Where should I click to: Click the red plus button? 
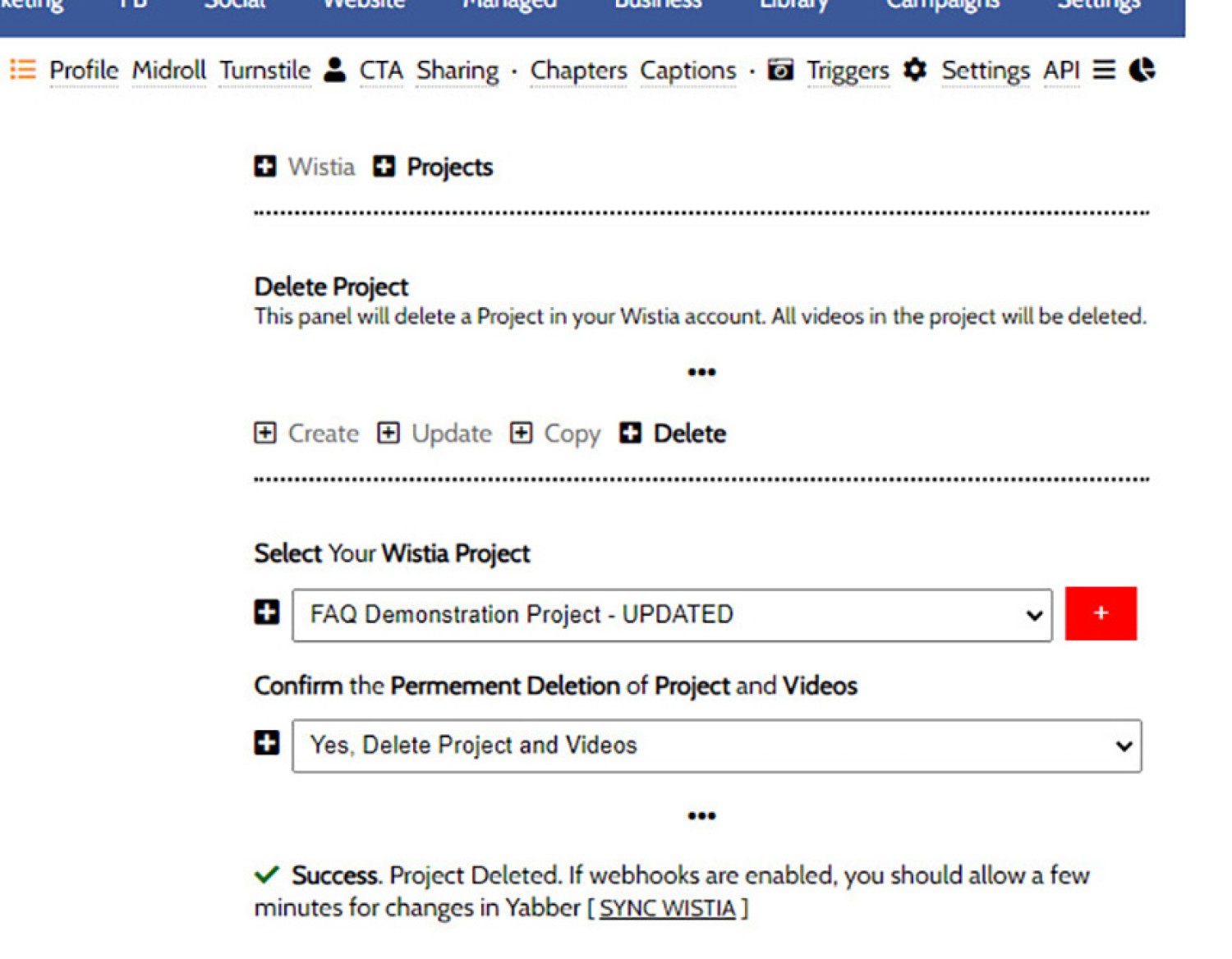point(1101,613)
